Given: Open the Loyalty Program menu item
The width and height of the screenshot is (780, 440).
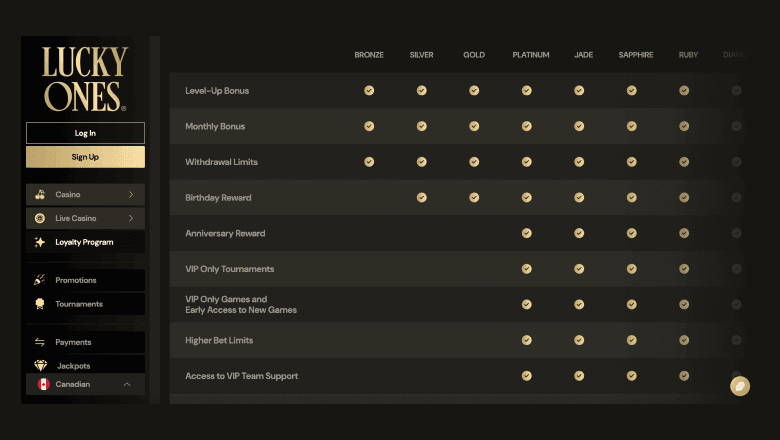Looking at the screenshot, I should [x=84, y=242].
